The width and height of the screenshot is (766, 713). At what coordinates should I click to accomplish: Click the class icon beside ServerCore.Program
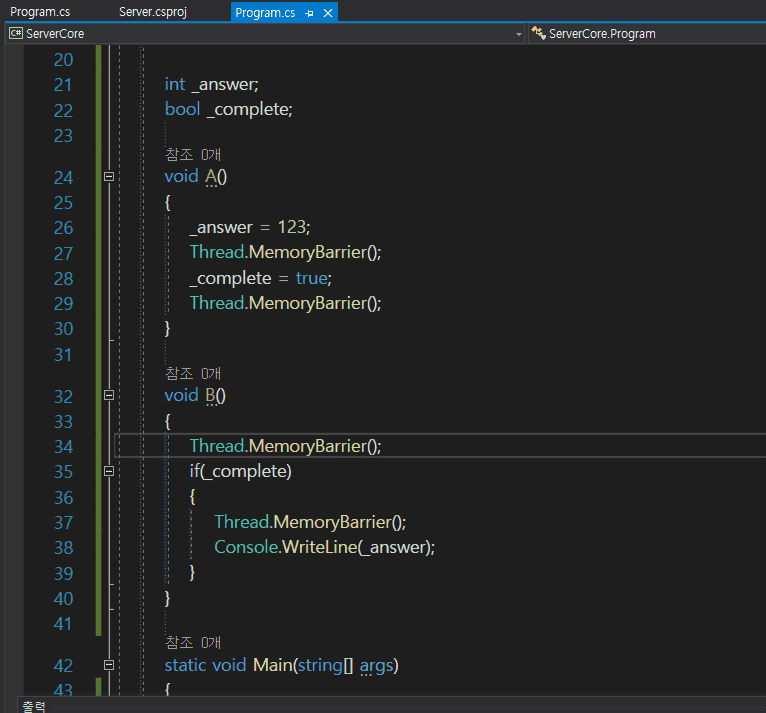[538, 34]
